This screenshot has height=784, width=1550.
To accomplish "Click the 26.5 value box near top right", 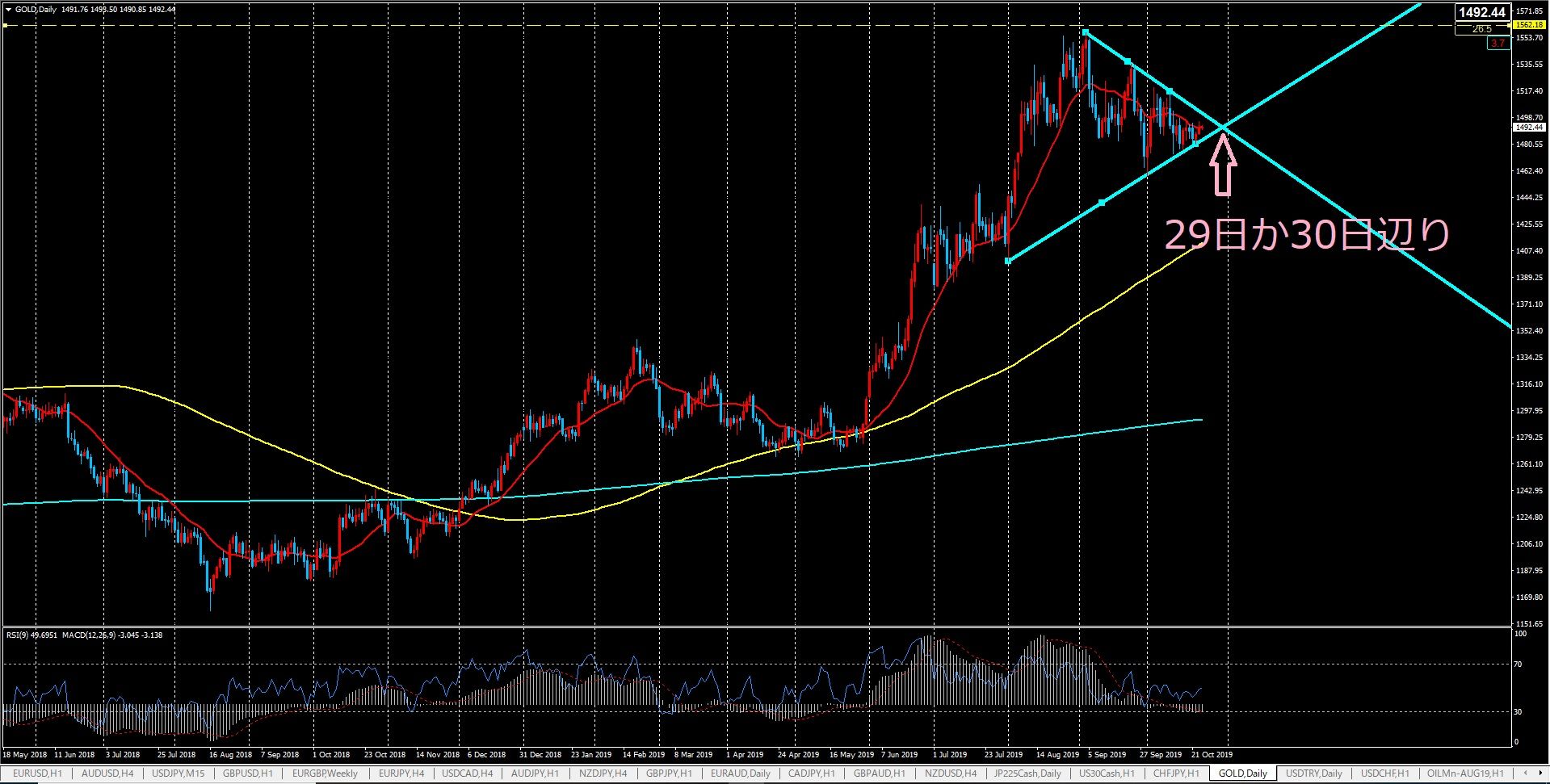I will coord(1481,29).
